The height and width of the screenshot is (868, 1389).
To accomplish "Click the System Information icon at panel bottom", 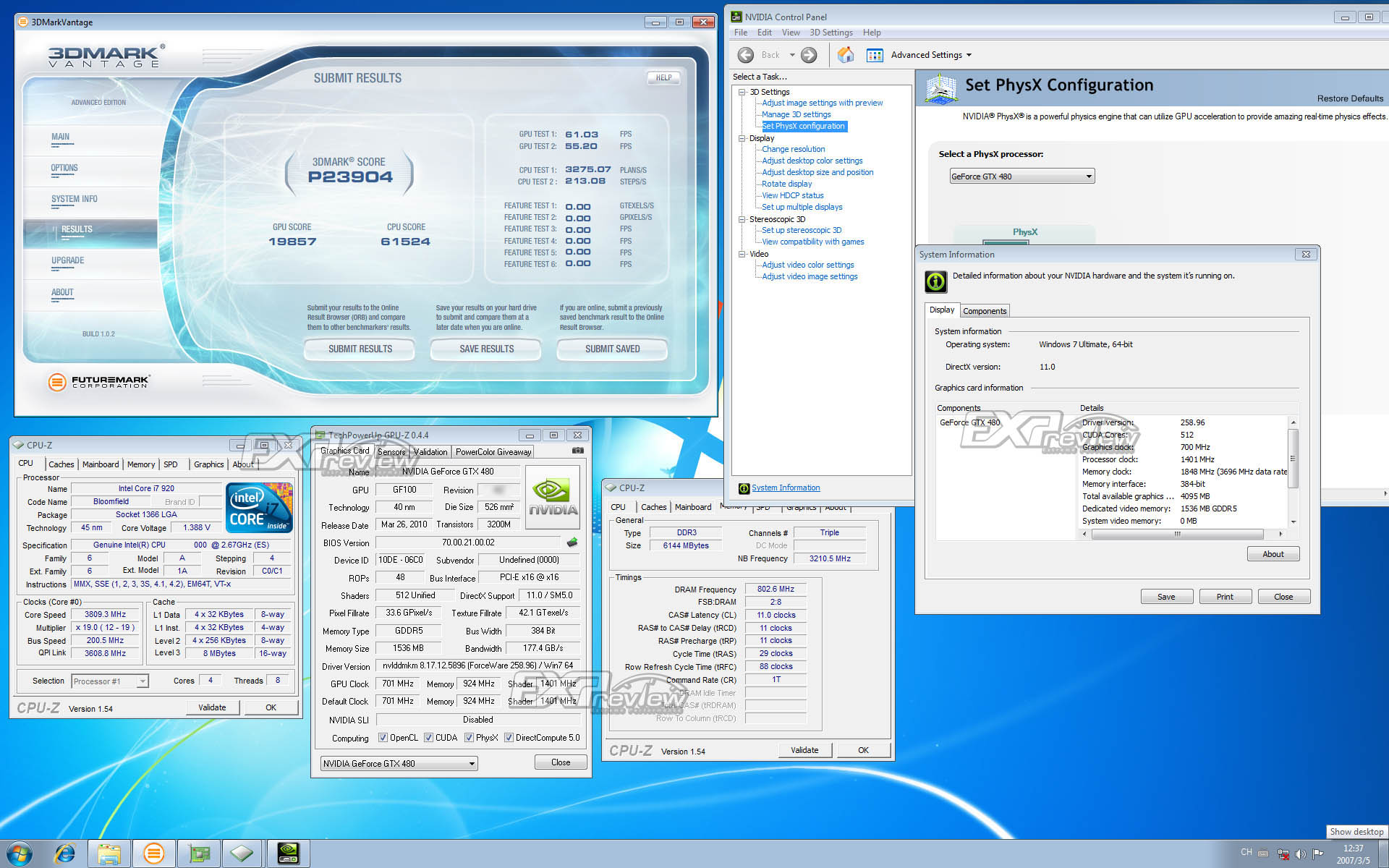I will coord(743,488).
